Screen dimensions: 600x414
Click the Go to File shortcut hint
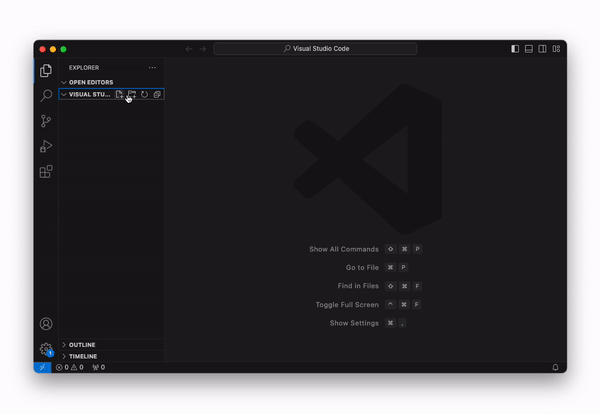coord(377,267)
